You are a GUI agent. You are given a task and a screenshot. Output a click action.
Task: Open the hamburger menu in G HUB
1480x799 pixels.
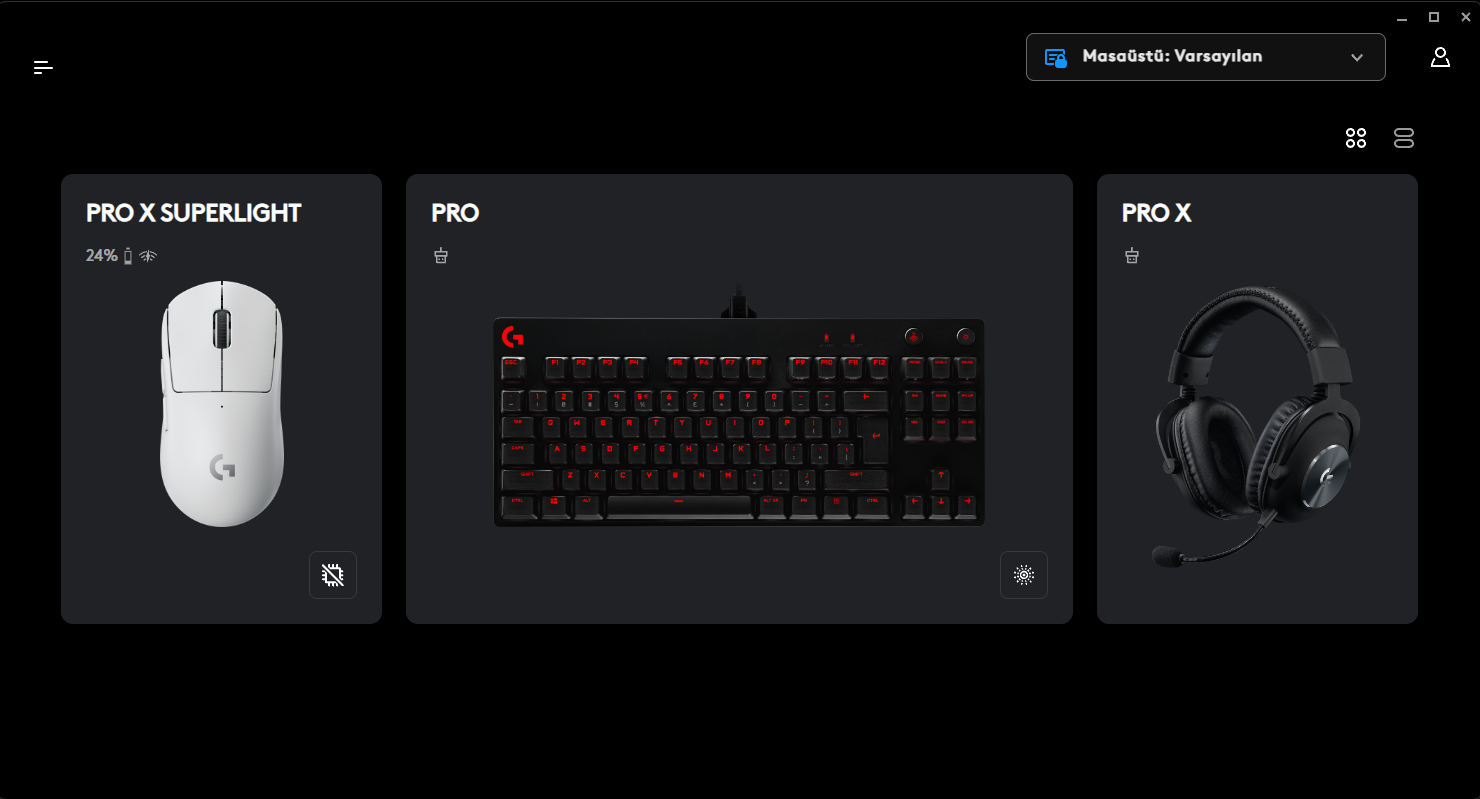pyautogui.click(x=43, y=67)
